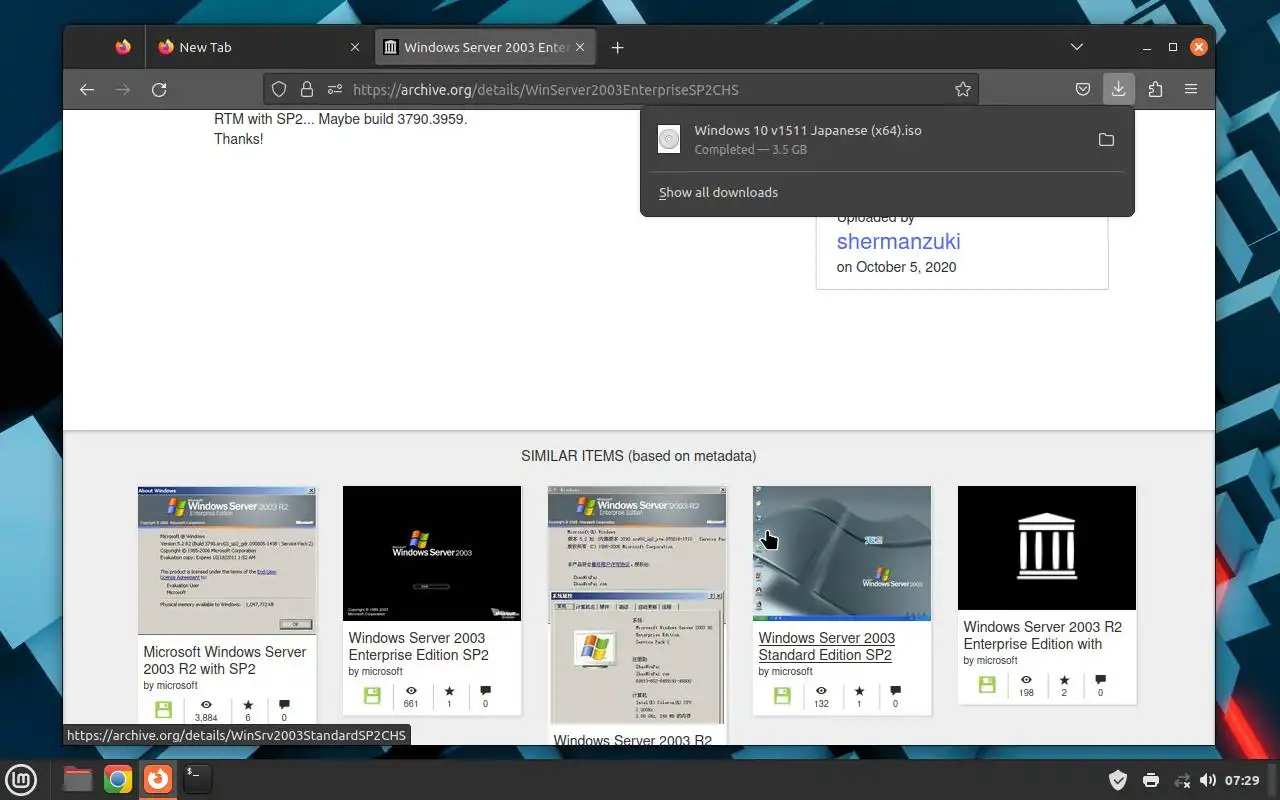The height and width of the screenshot is (800, 1280).
Task: Click reviews comment icon on Standard Edition card
Action: pos(895,690)
